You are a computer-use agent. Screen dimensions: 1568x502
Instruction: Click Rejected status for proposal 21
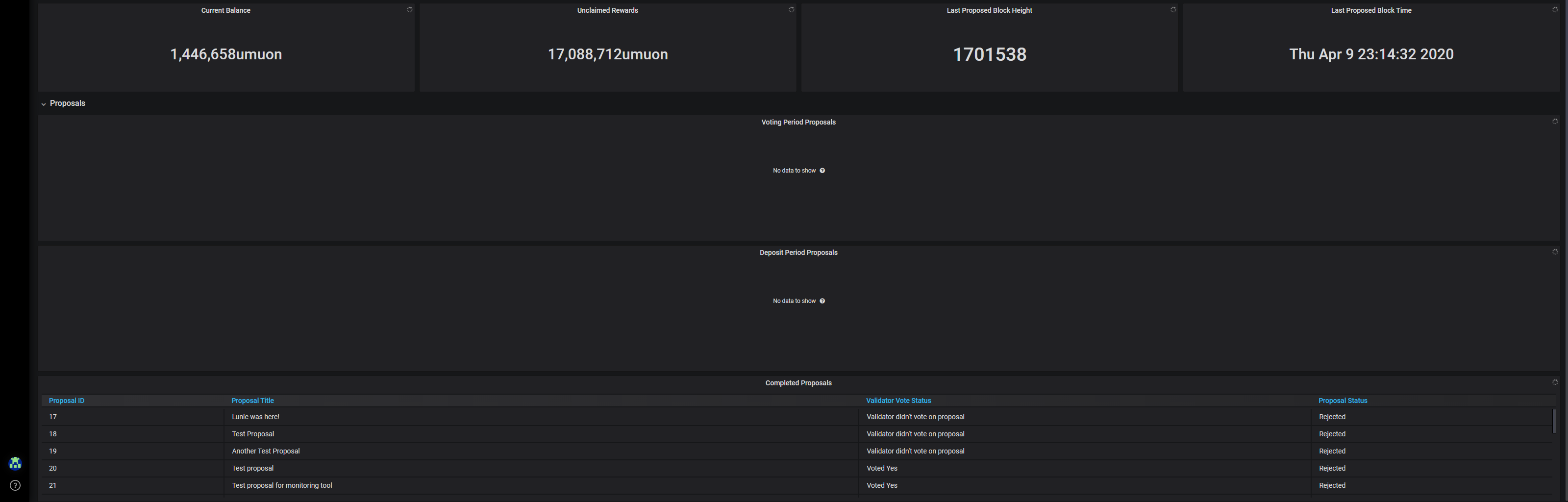coord(1332,485)
